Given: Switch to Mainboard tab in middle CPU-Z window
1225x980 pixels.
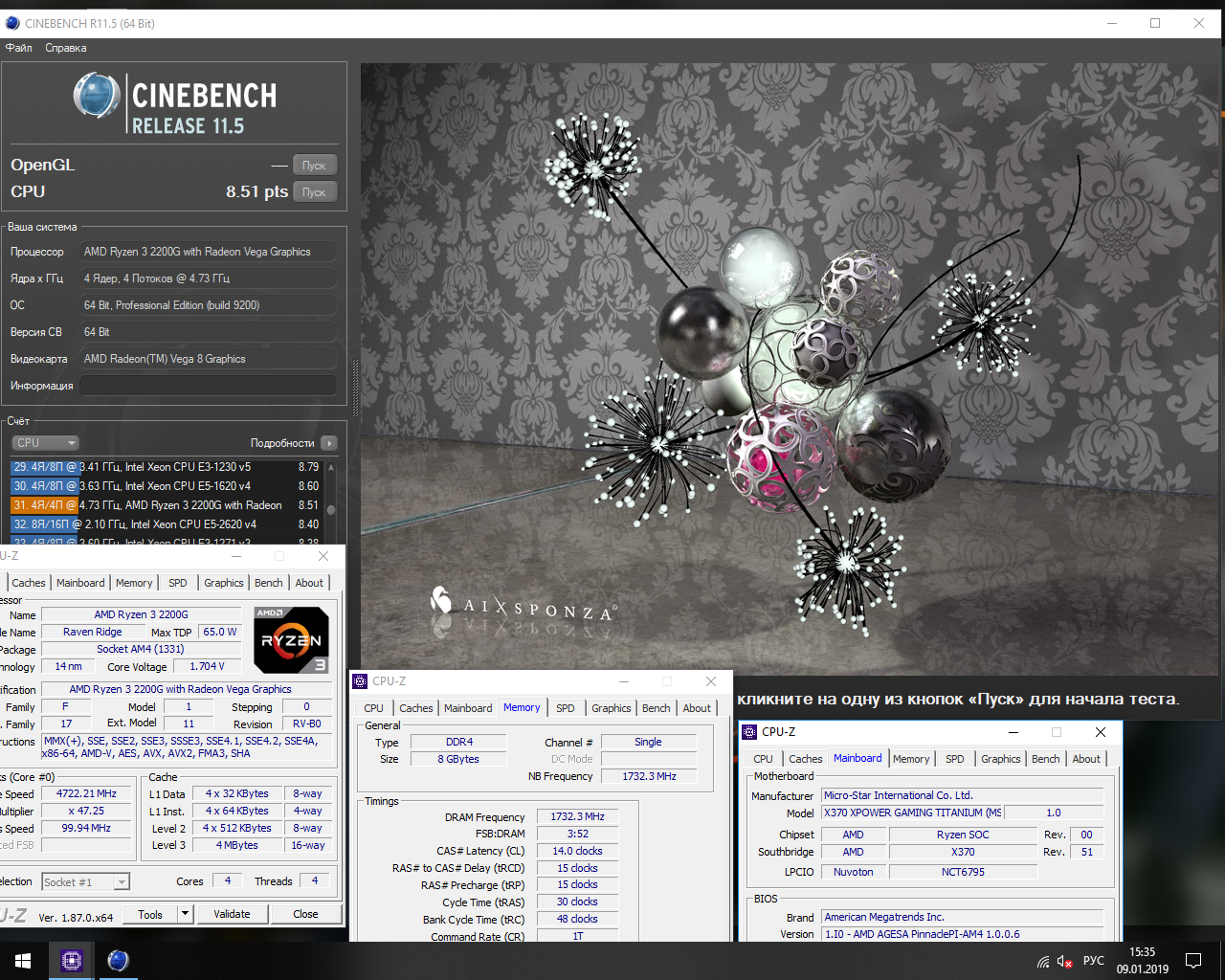Looking at the screenshot, I should tap(468, 708).
